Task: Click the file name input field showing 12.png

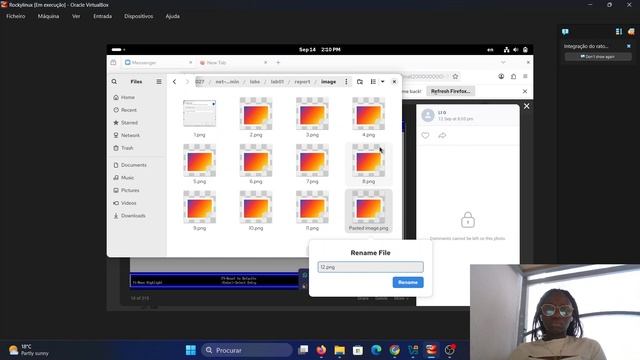Action: click(x=370, y=267)
